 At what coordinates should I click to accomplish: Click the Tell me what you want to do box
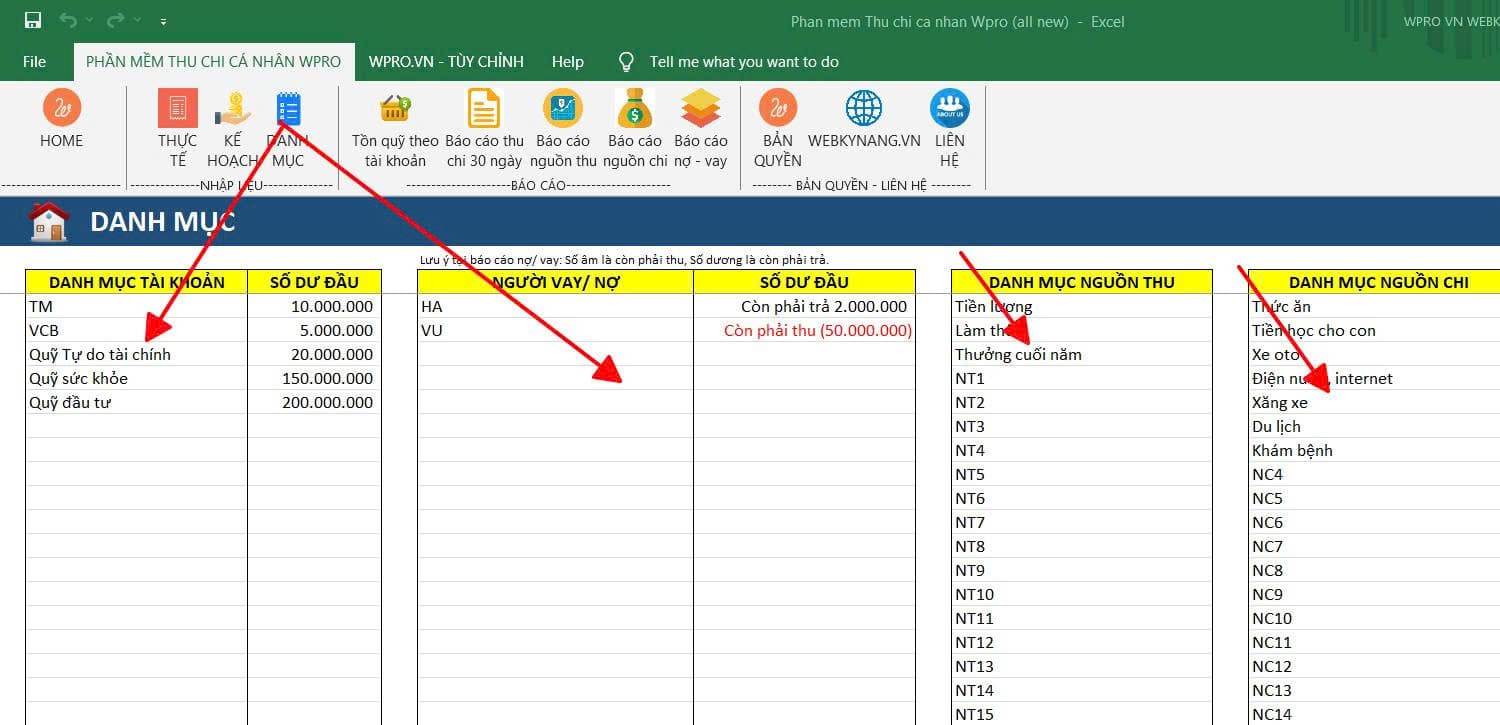pos(743,62)
